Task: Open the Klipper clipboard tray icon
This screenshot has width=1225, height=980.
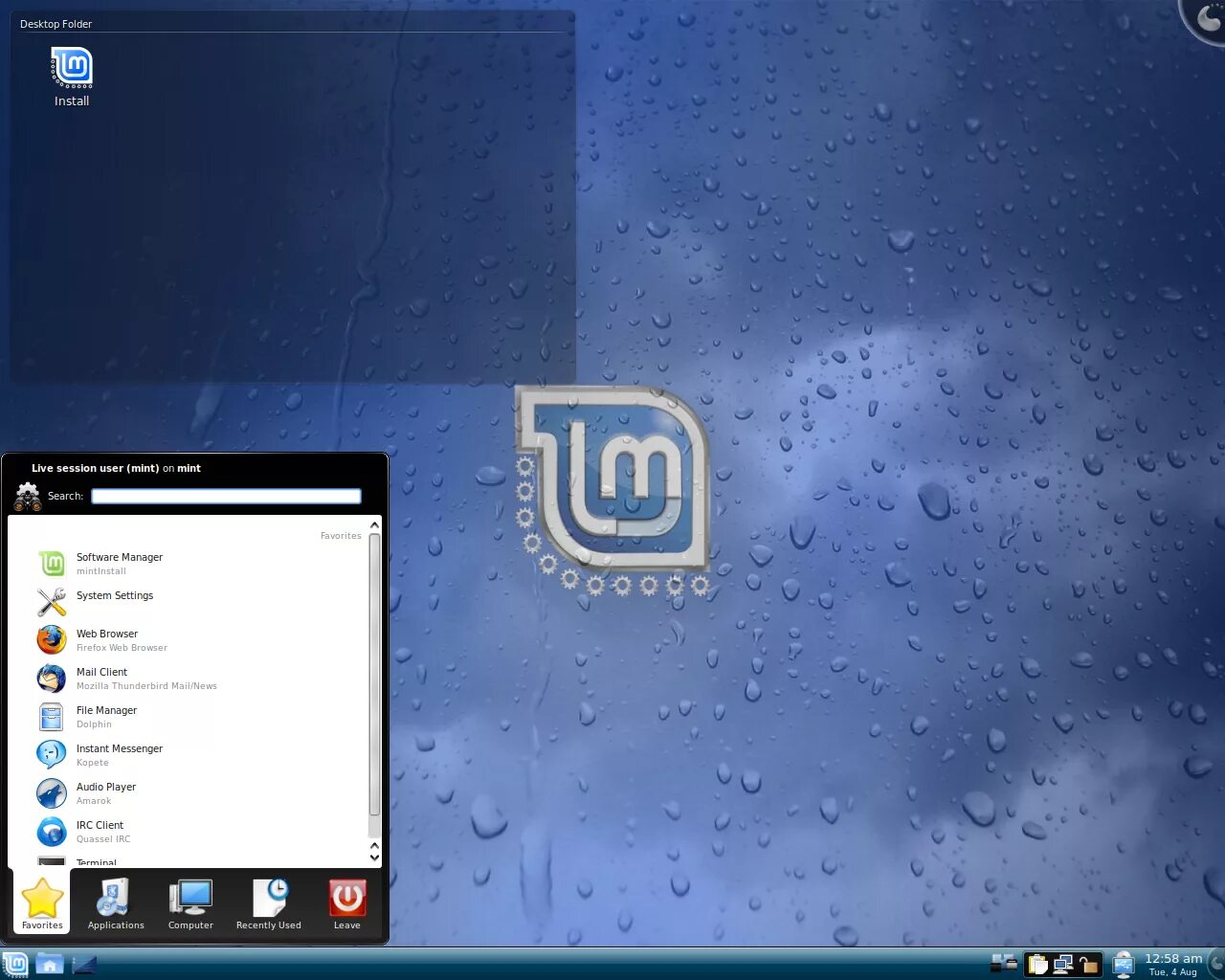Action: [1037, 964]
